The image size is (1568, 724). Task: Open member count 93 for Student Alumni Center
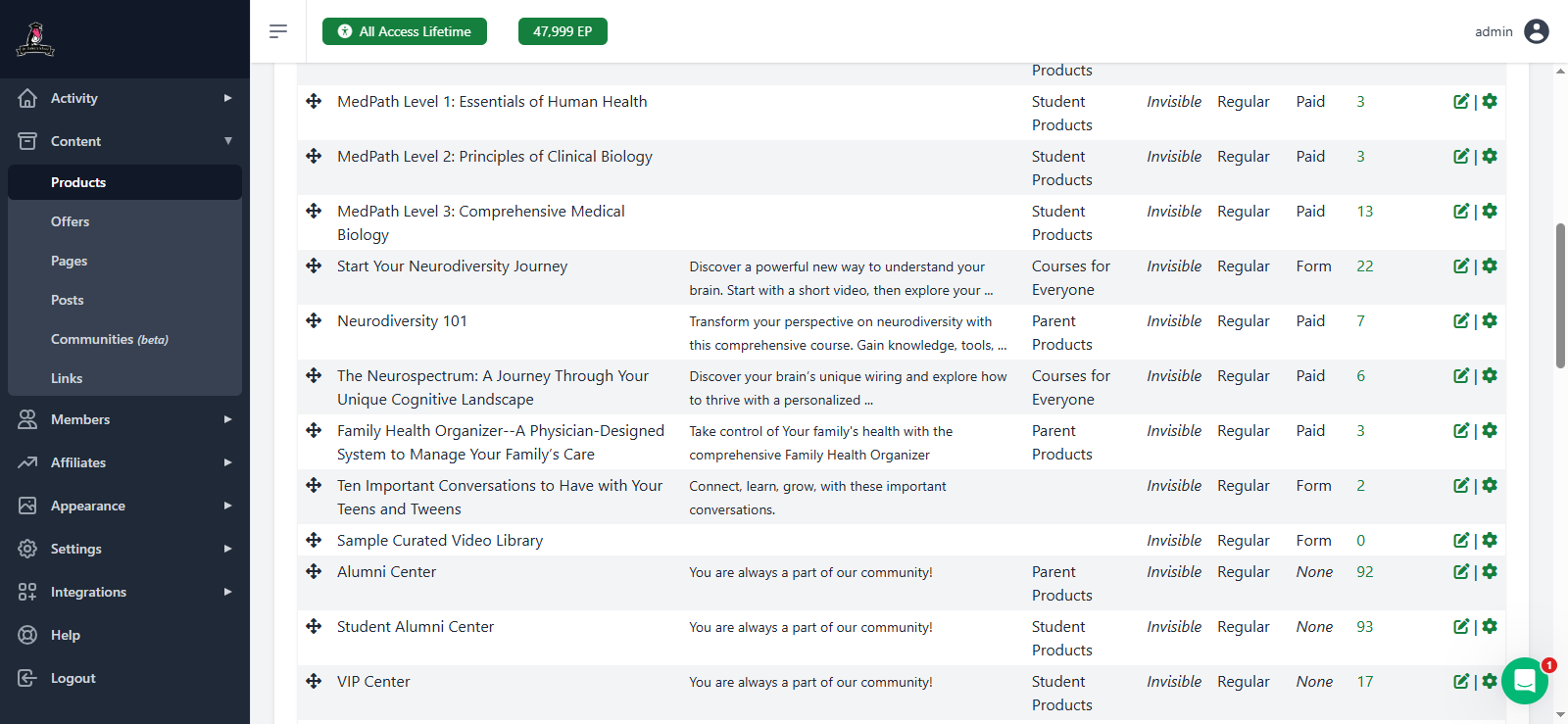coord(1364,627)
